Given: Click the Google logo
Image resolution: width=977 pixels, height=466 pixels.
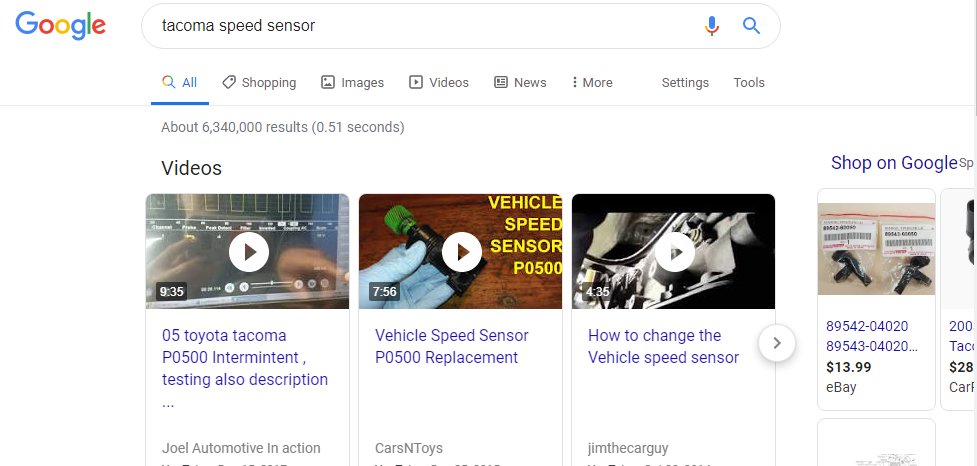Looking at the screenshot, I should pos(60,26).
